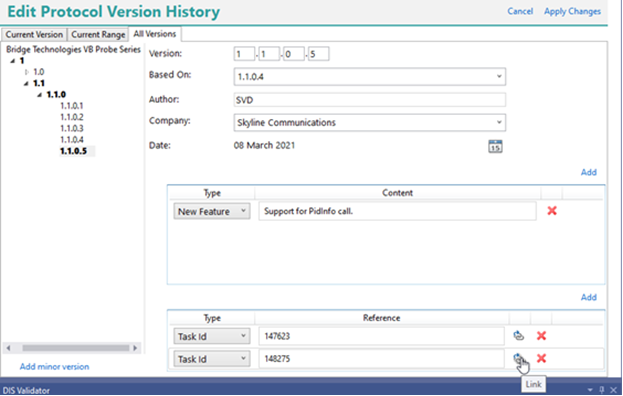The image size is (623, 396).
Task: Open DIS Validator panel options arrow
Action: [x=590, y=390]
